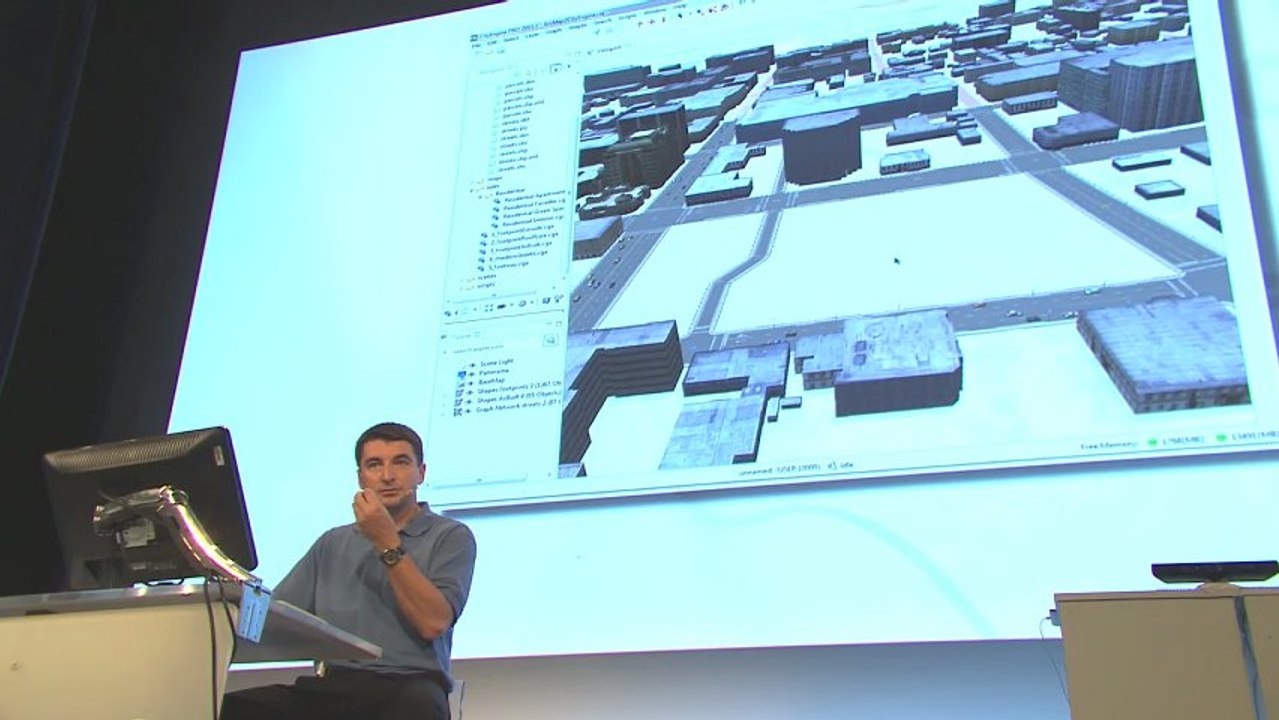Click the scene panel search icon

(551, 340)
